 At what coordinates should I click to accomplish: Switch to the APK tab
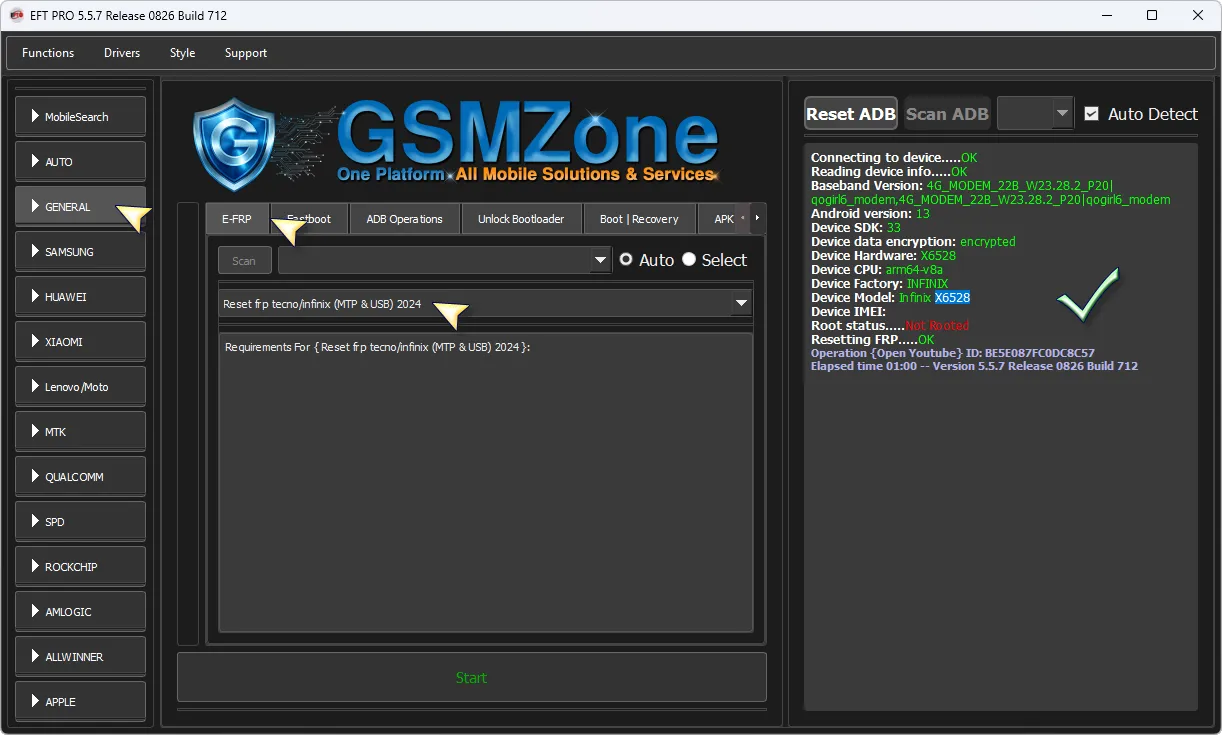(x=723, y=219)
